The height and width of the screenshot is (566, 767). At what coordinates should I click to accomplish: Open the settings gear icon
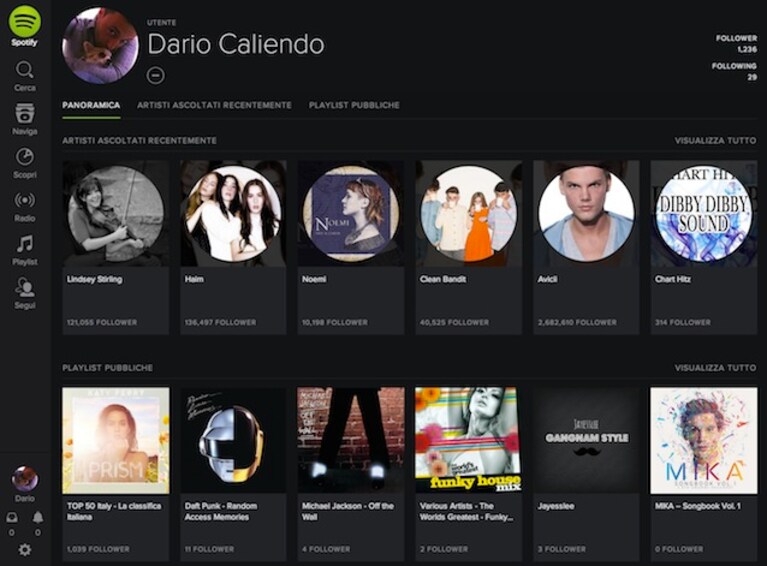coord(24,550)
